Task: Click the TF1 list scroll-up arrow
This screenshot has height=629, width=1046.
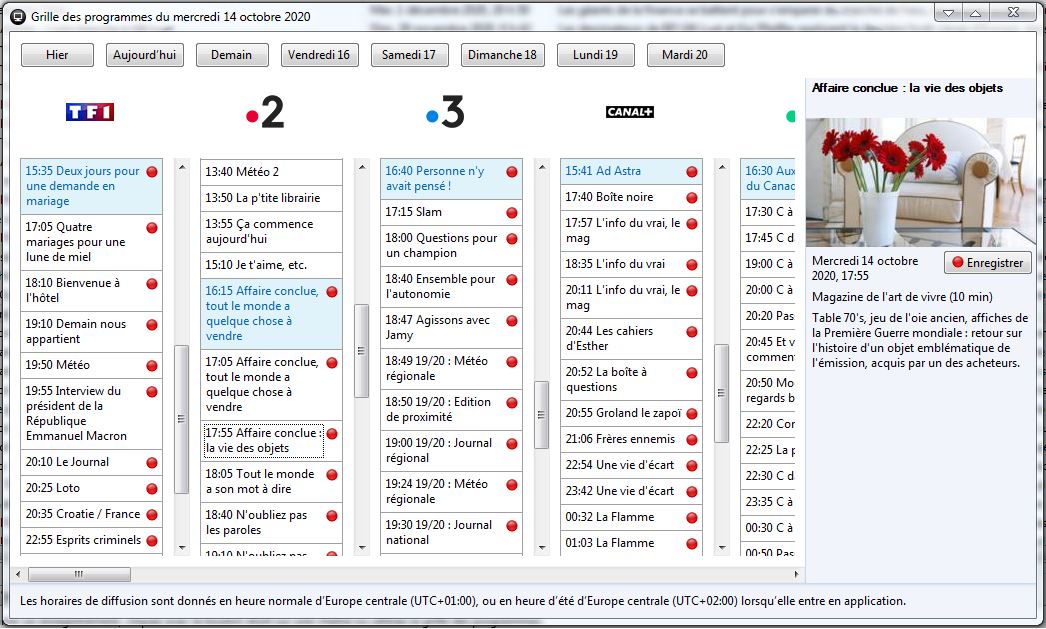Action: (182, 167)
